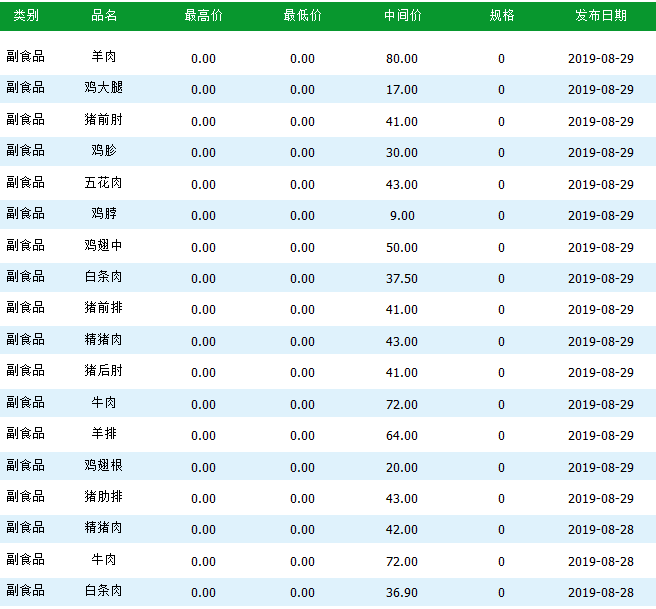Click the 副食品 category in 羊肉 row
Viewport: 656px width, 609px height.
click(x=26, y=56)
